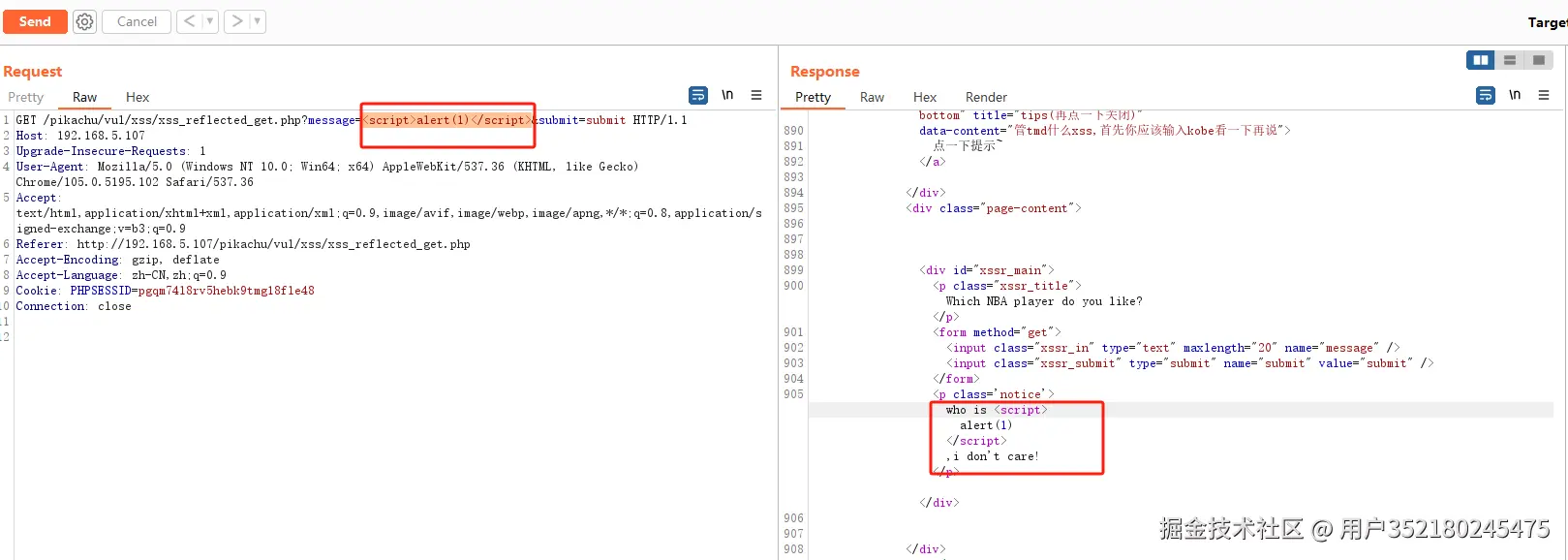Toggle word wrap icon in the Request panel
This screenshot has width=1568, height=560.
[698, 95]
